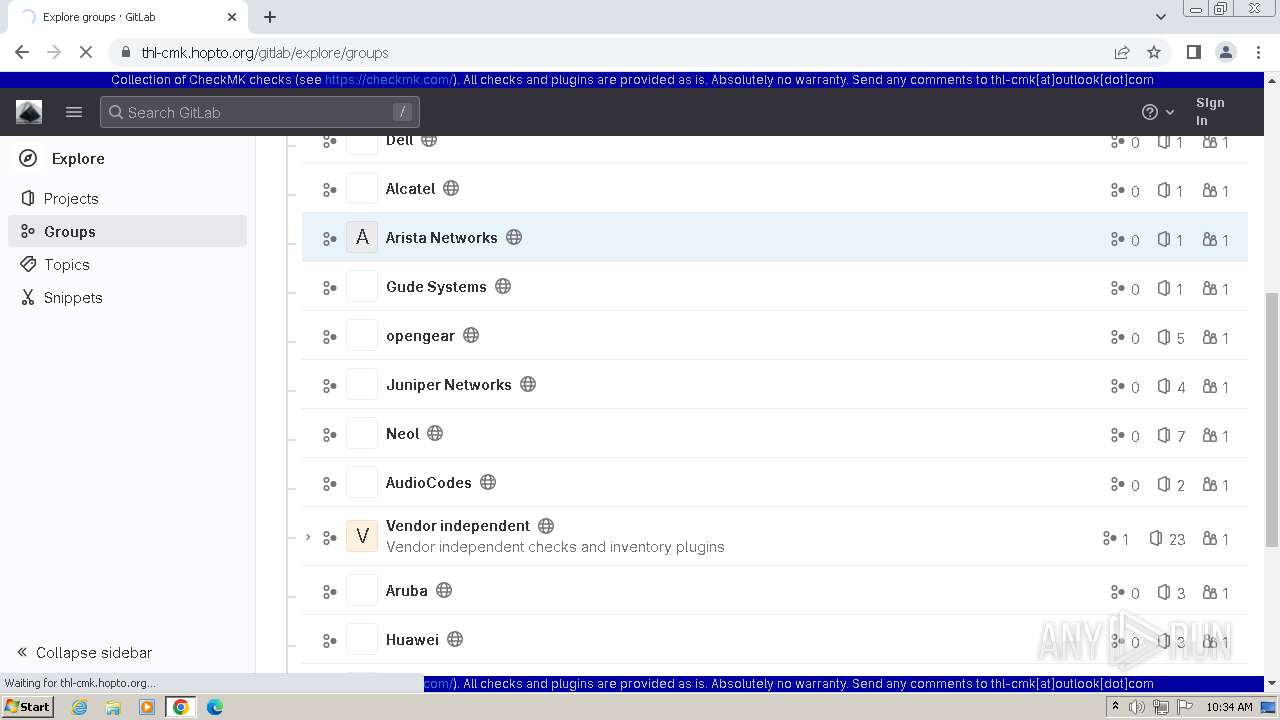
Task: Open the Chrome profile icon
Action: point(1225,52)
